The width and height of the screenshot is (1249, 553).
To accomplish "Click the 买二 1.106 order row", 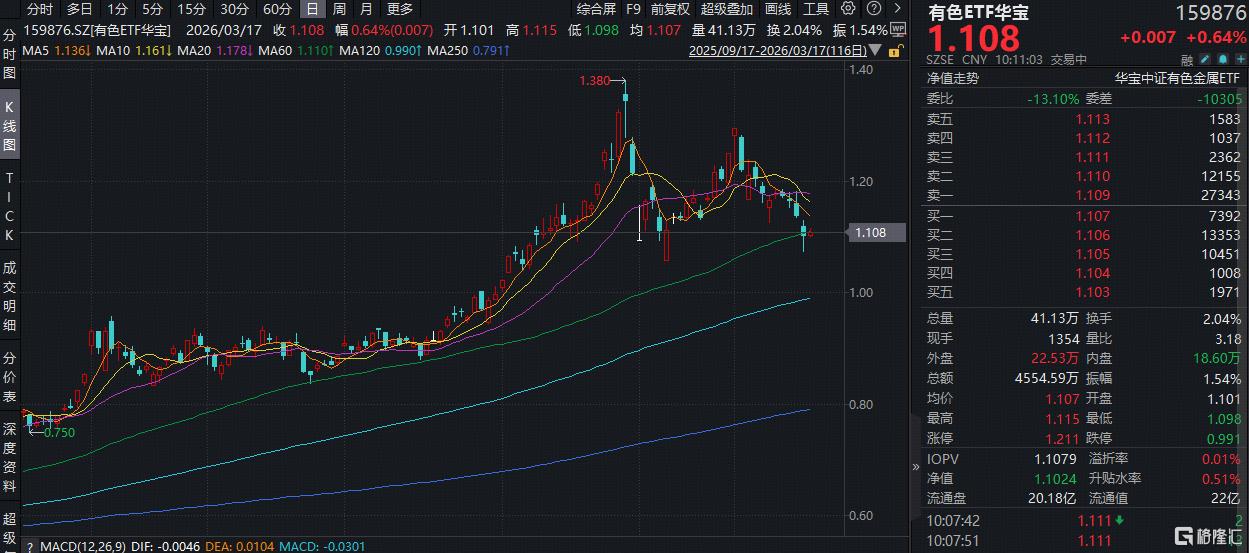I will [1085, 234].
